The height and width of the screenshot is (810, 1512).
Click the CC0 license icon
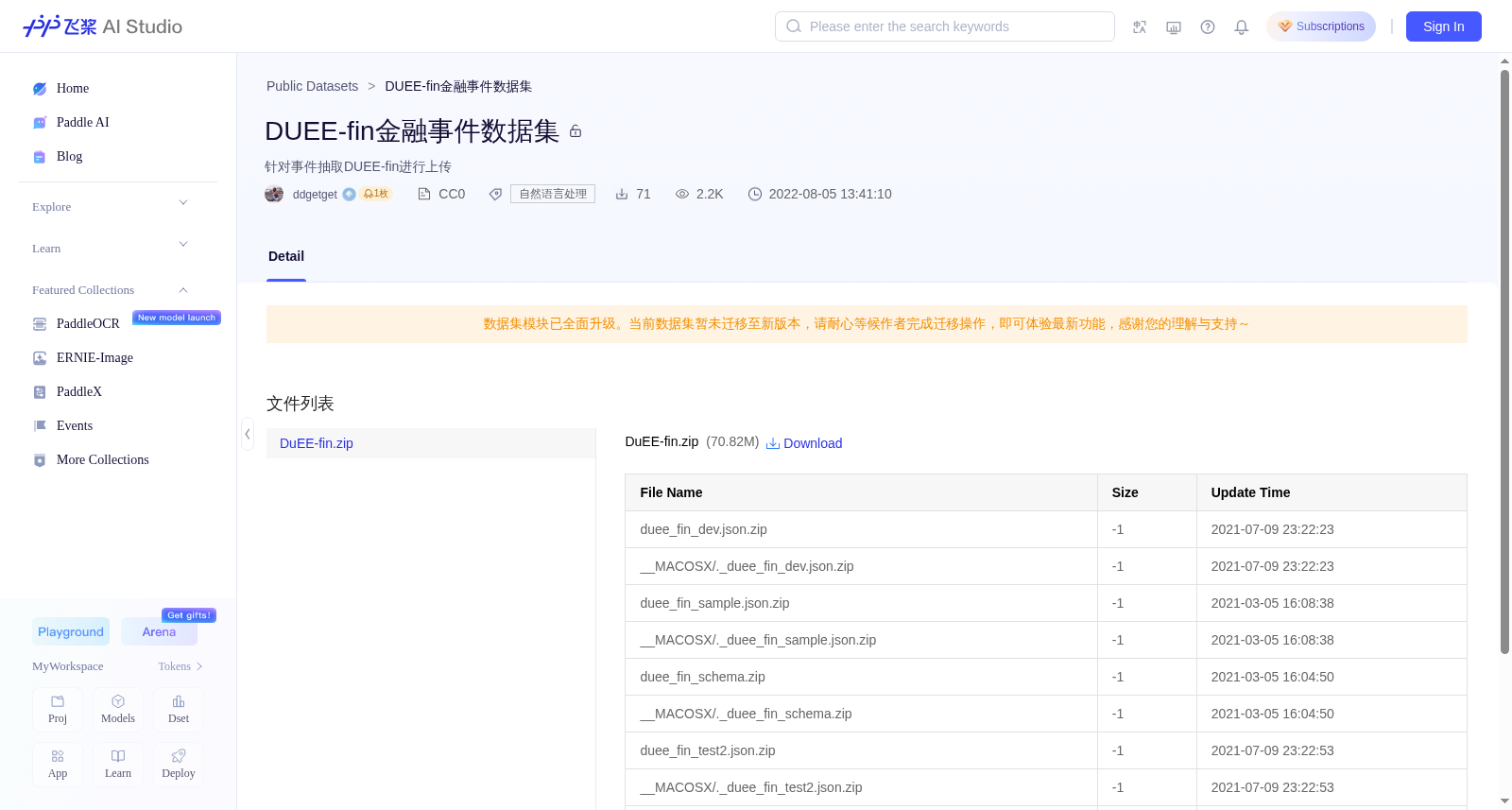click(x=424, y=194)
